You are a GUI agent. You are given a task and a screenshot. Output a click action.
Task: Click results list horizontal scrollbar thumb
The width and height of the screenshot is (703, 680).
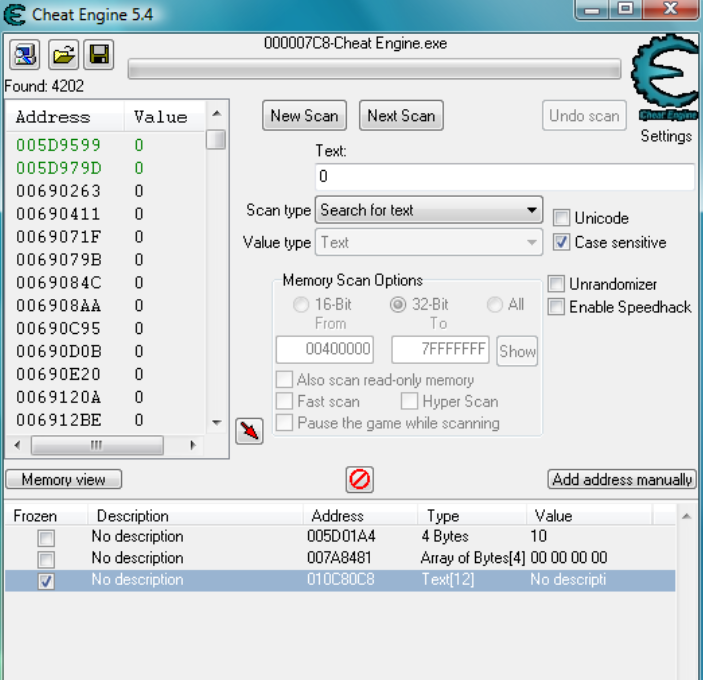click(x=97, y=445)
